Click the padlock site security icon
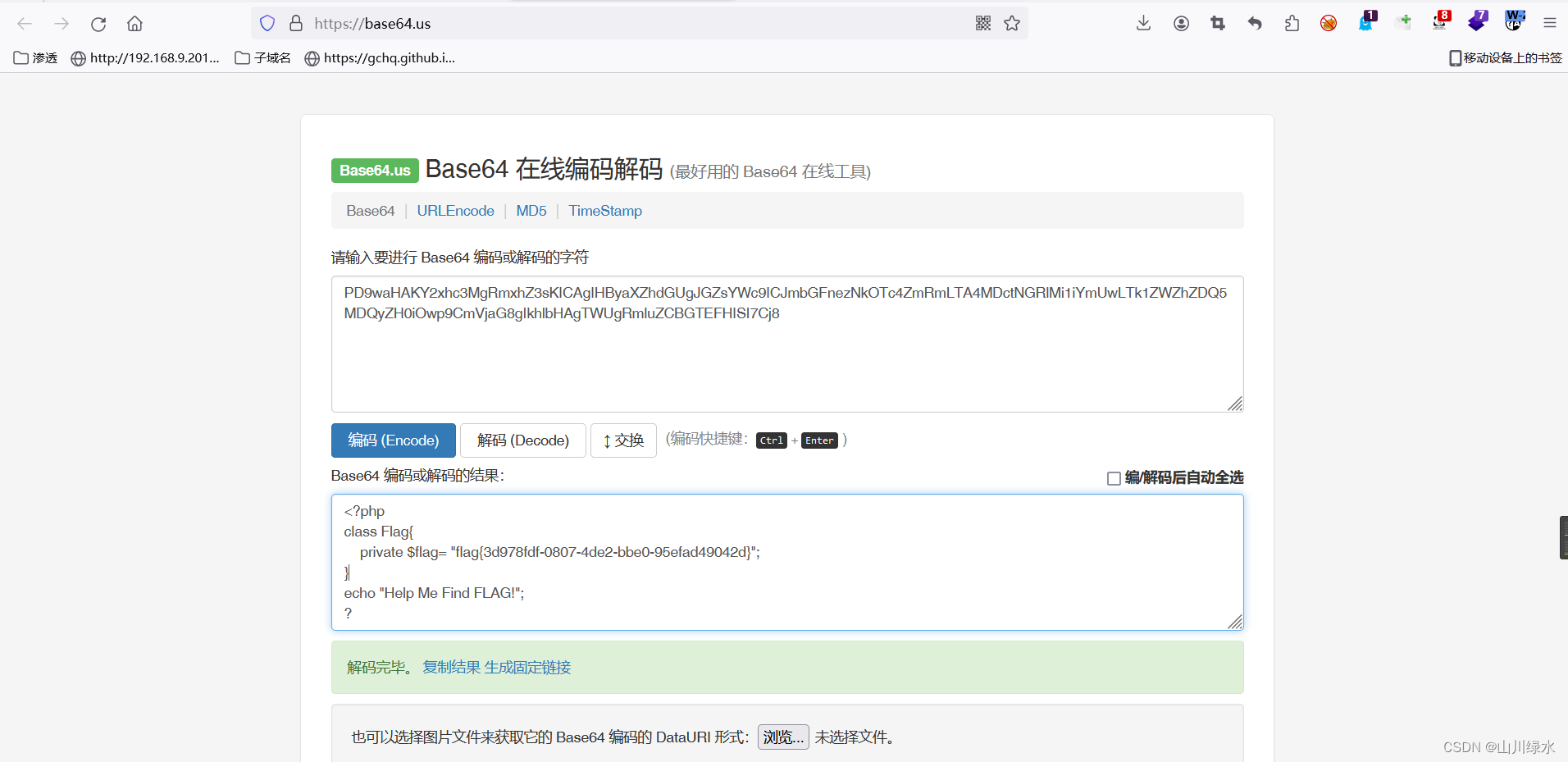Image resolution: width=1568 pixels, height=762 pixels. click(x=296, y=24)
